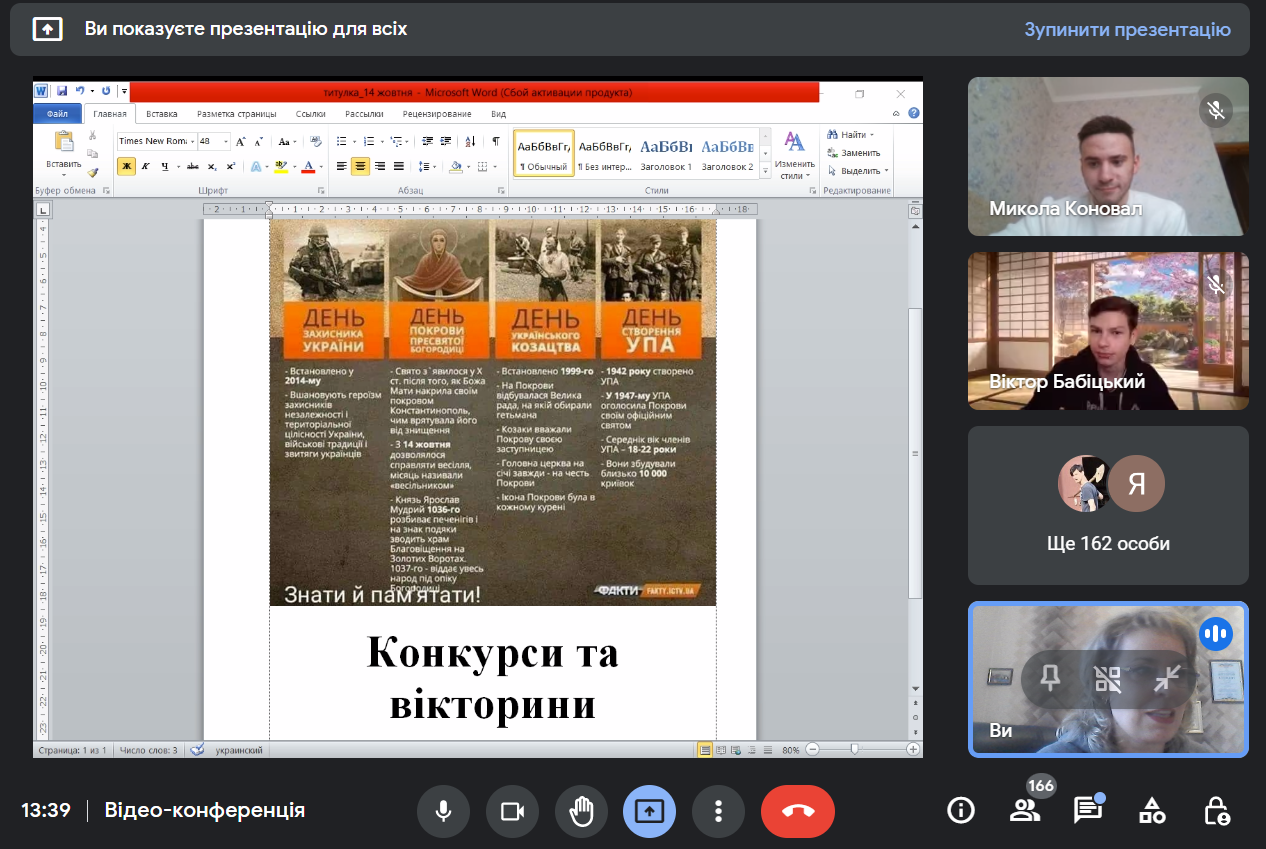The width and height of the screenshot is (1266, 849).
Task: Turn off the camera
Action: (513, 811)
